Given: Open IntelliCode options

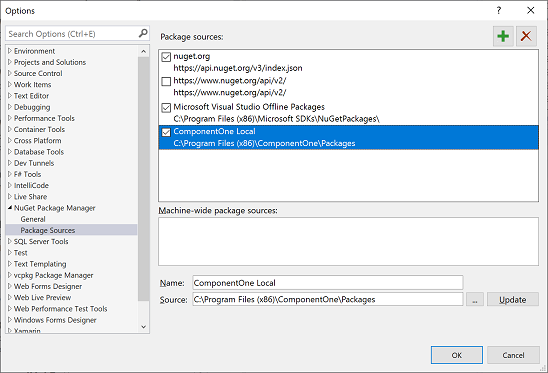Looking at the screenshot, I should [31, 185].
